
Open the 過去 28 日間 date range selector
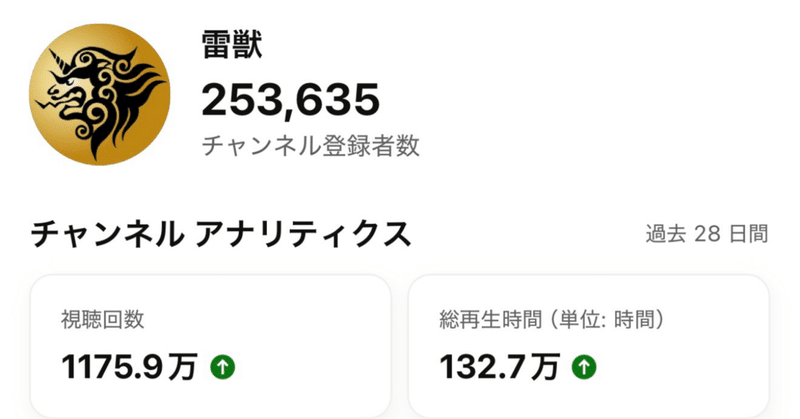tap(707, 235)
